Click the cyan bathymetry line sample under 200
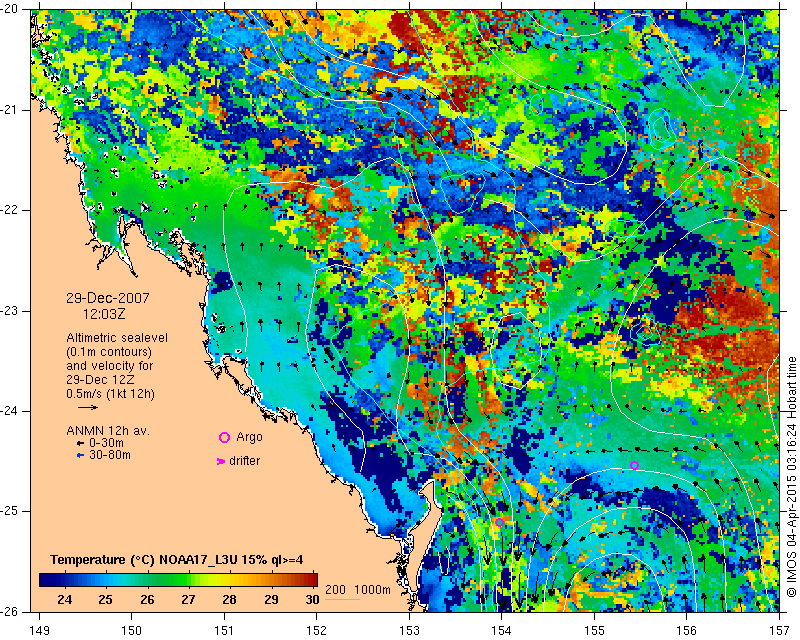The width and height of the screenshot is (800, 640). pyautogui.click(x=342, y=599)
